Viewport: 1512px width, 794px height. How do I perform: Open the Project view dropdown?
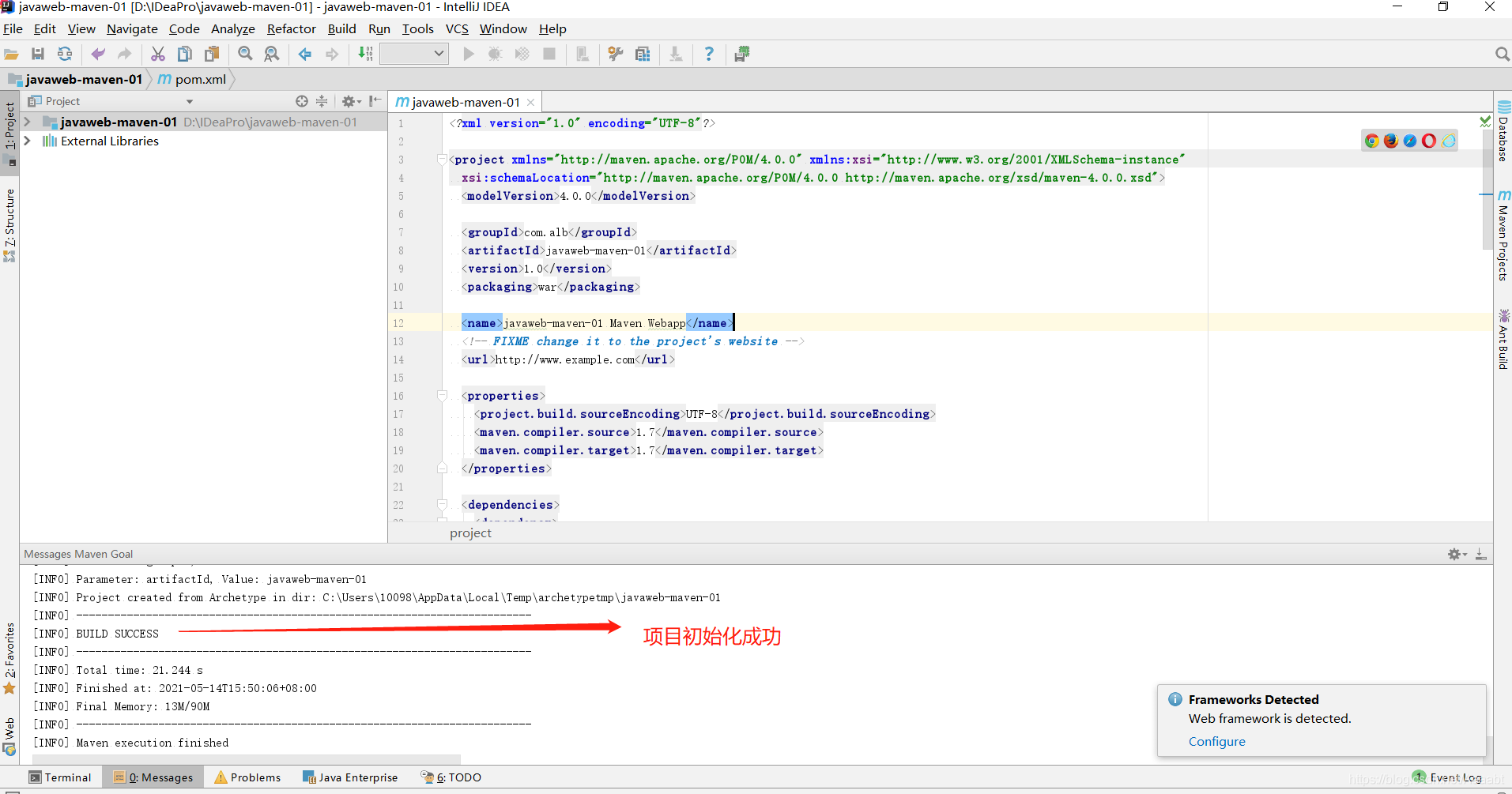coord(190,101)
